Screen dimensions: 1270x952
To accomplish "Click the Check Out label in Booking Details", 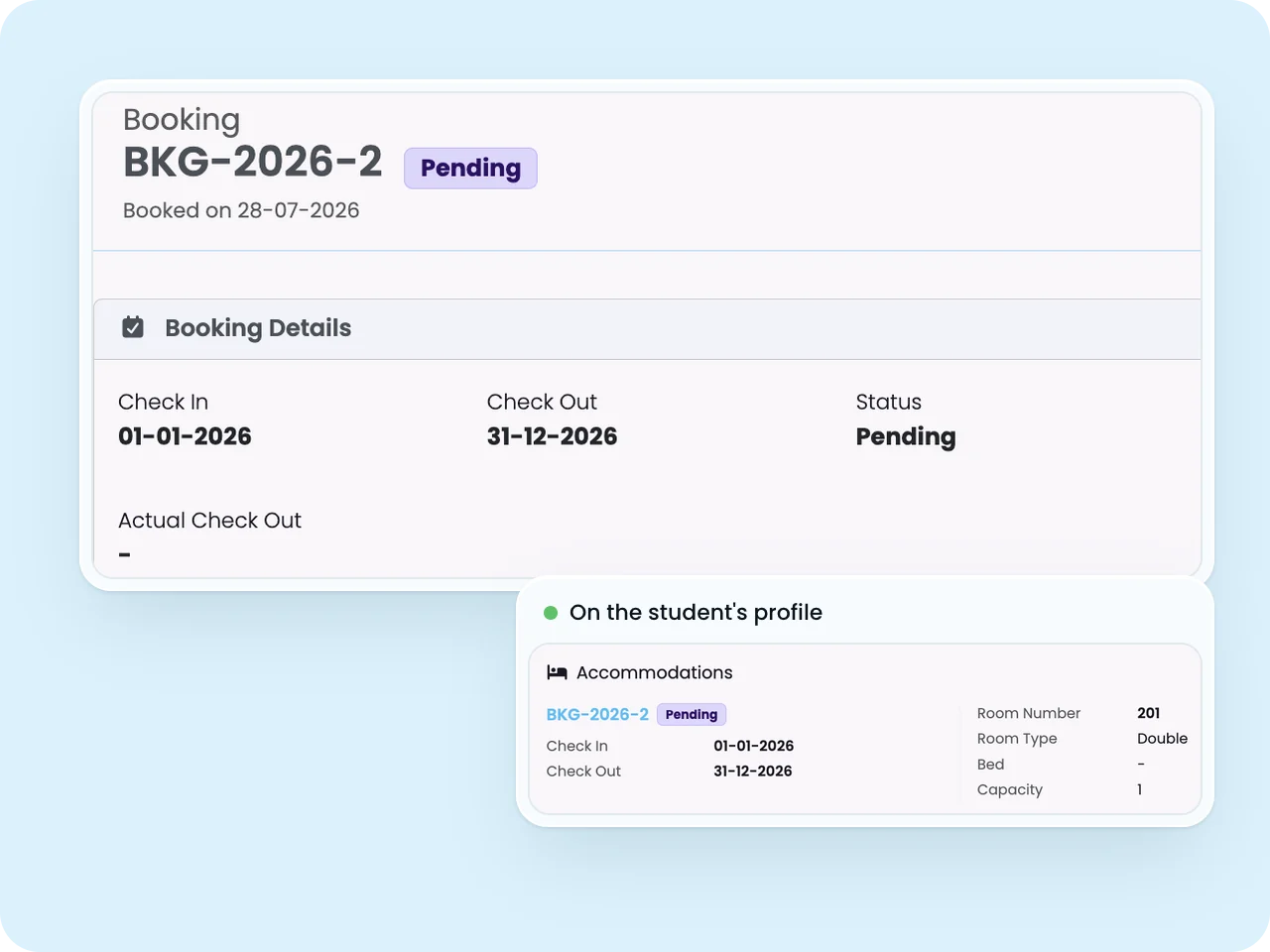I will (x=542, y=402).
